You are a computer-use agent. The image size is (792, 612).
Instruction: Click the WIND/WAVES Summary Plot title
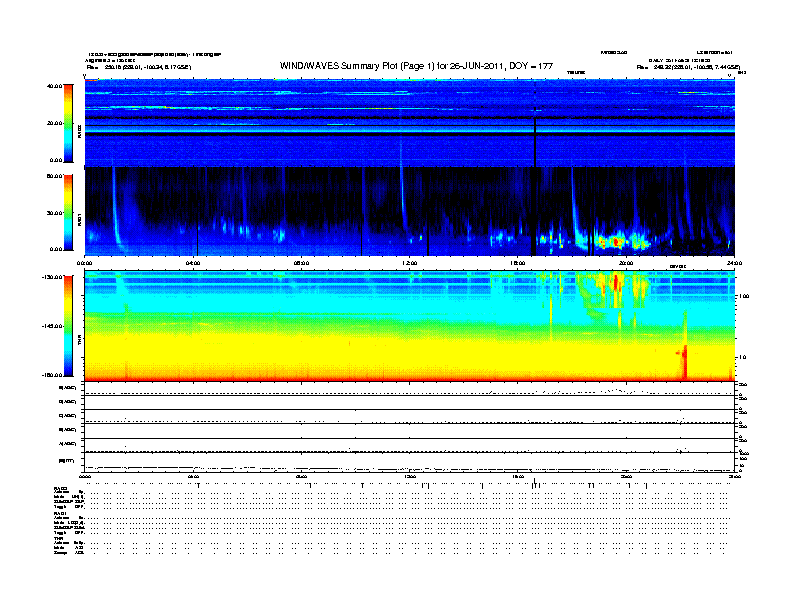point(416,66)
